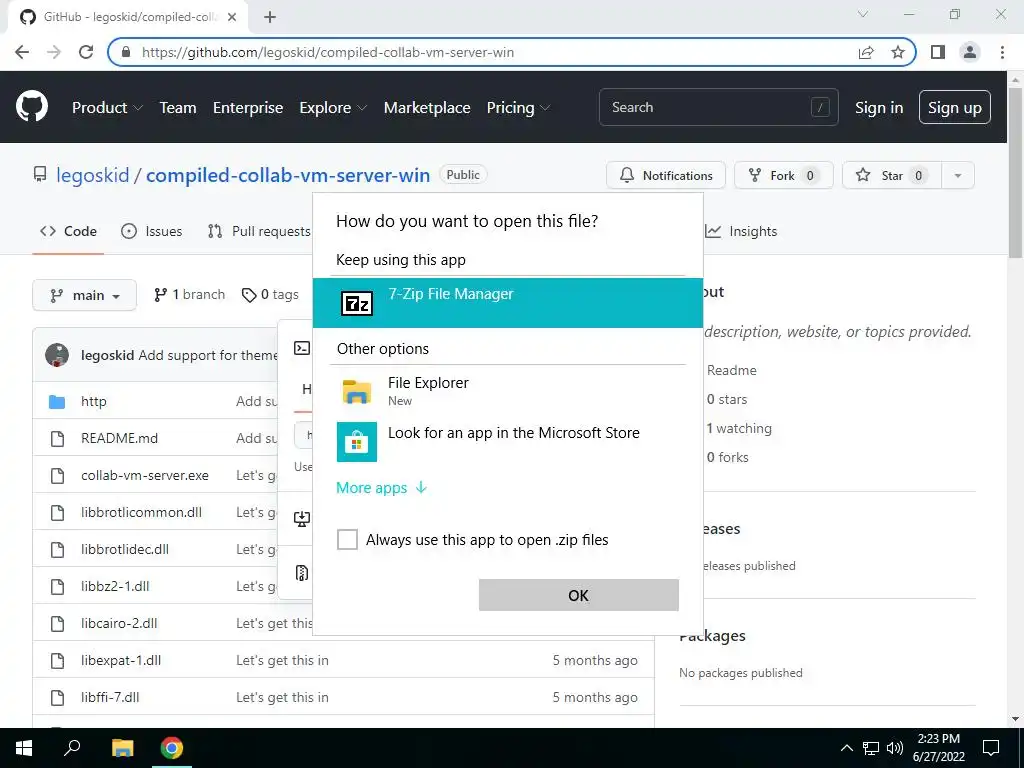Click Chrome forward arrow
1024x768 pixels.
[x=54, y=52]
